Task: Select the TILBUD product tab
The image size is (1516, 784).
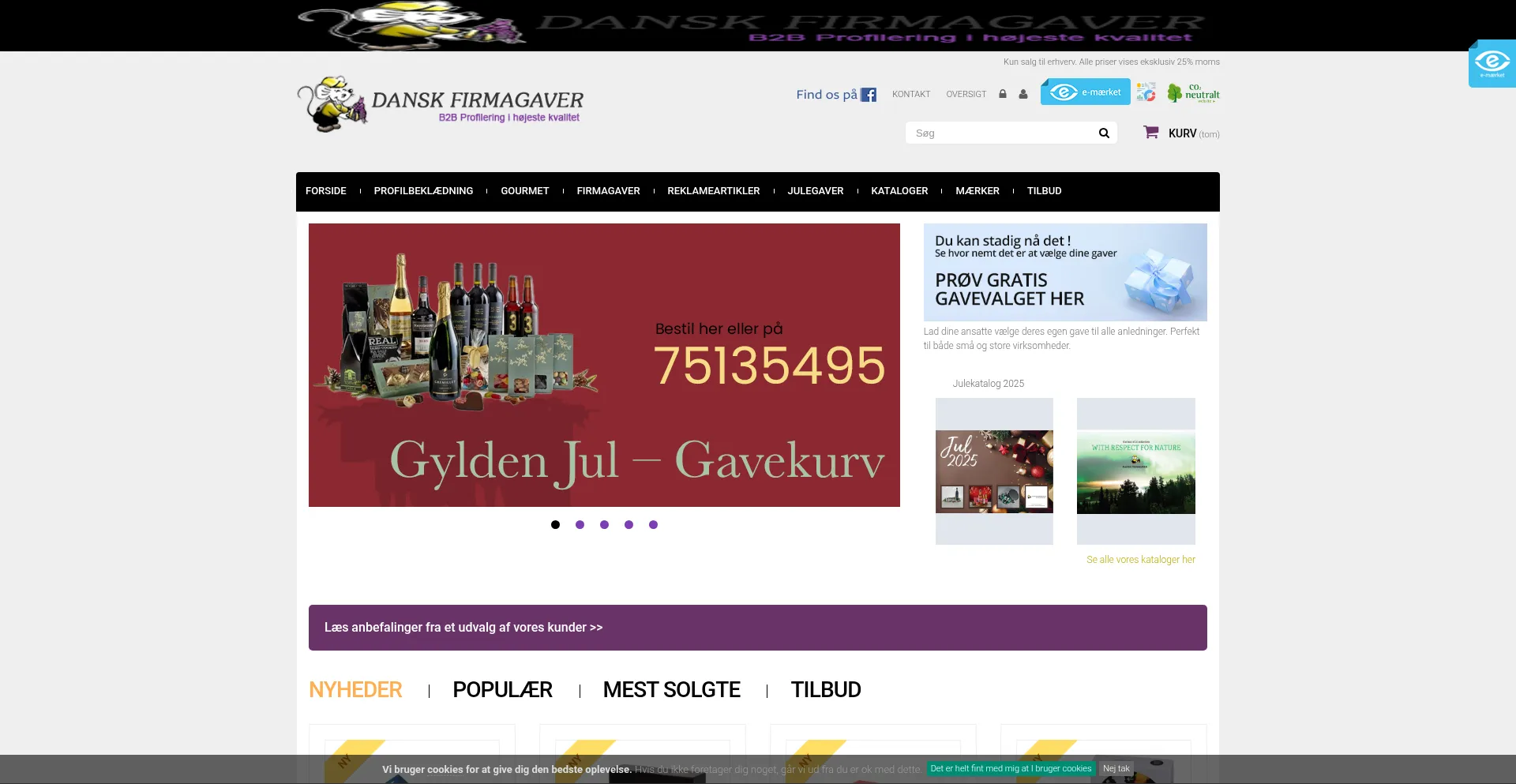Action: coord(826,690)
